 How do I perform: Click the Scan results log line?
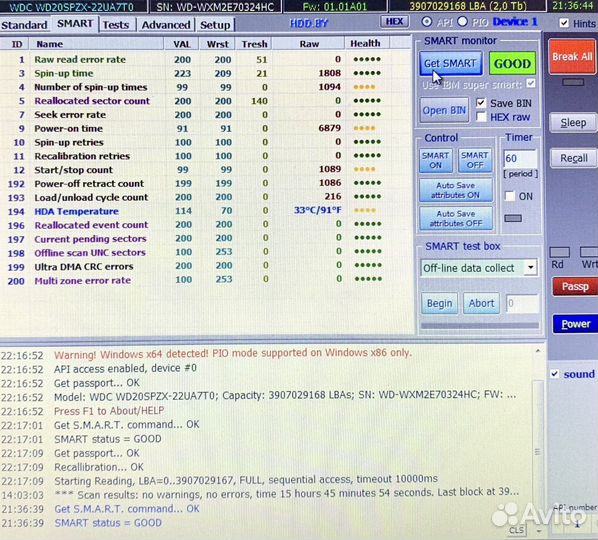pyautogui.click(x=287, y=494)
